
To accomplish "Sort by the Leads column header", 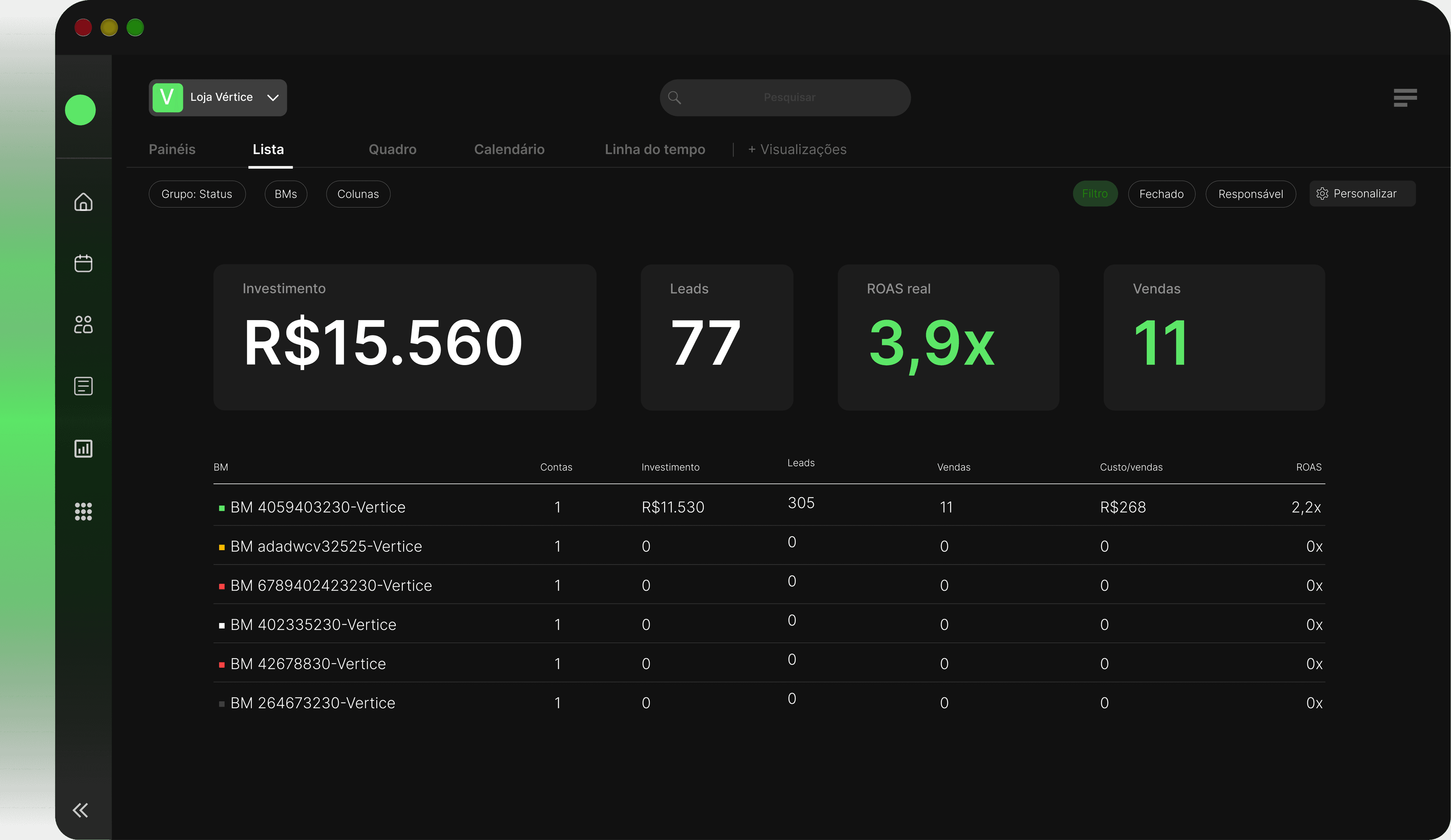I will [801, 463].
